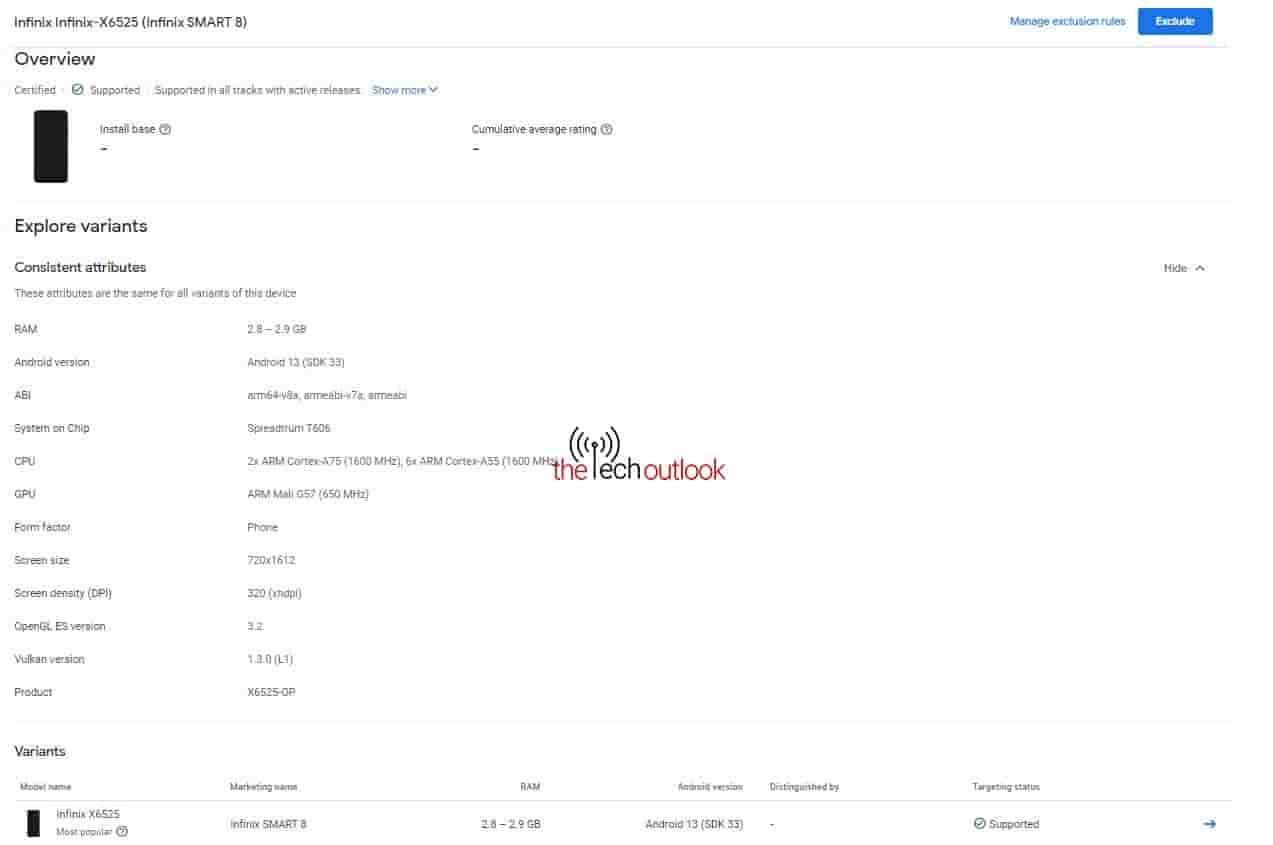Screen dimensions: 1273x845
Task: Expand the Show more details in Overview
Action: pyautogui.click(x=399, y=90)
